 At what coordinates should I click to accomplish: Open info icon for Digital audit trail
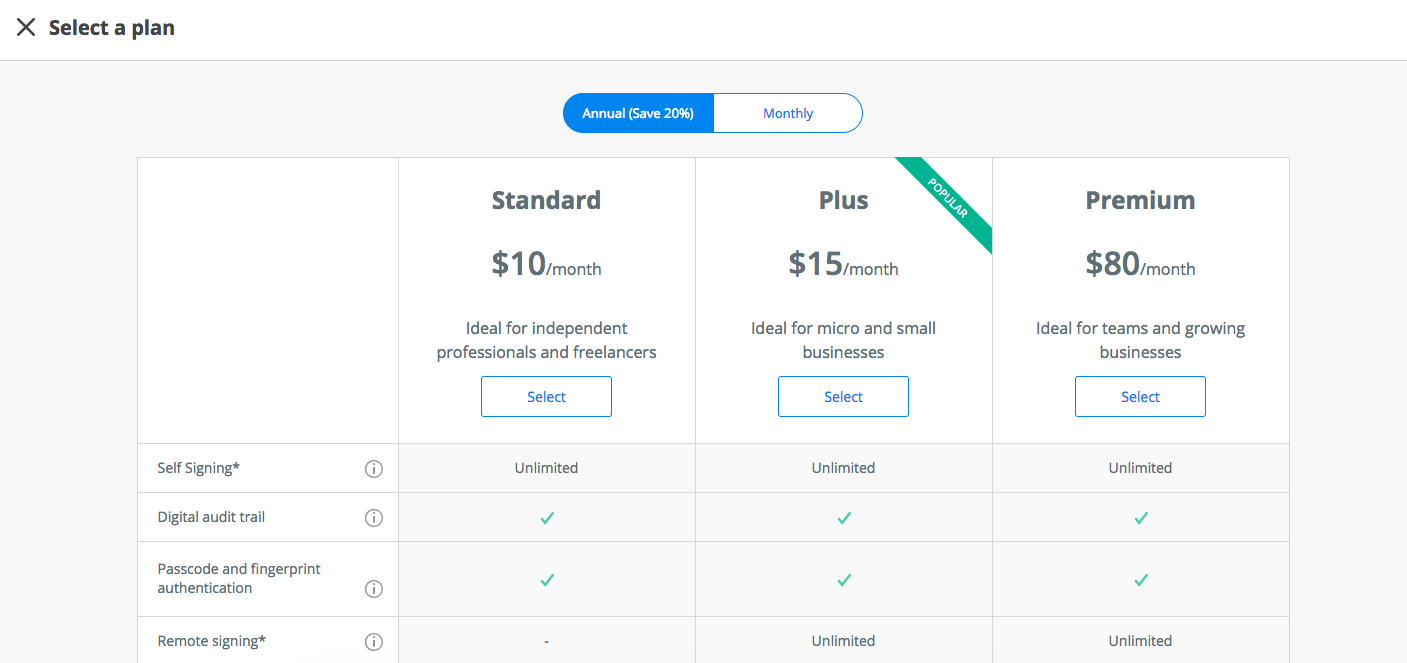pyautogui.click(x=374, y=518)
